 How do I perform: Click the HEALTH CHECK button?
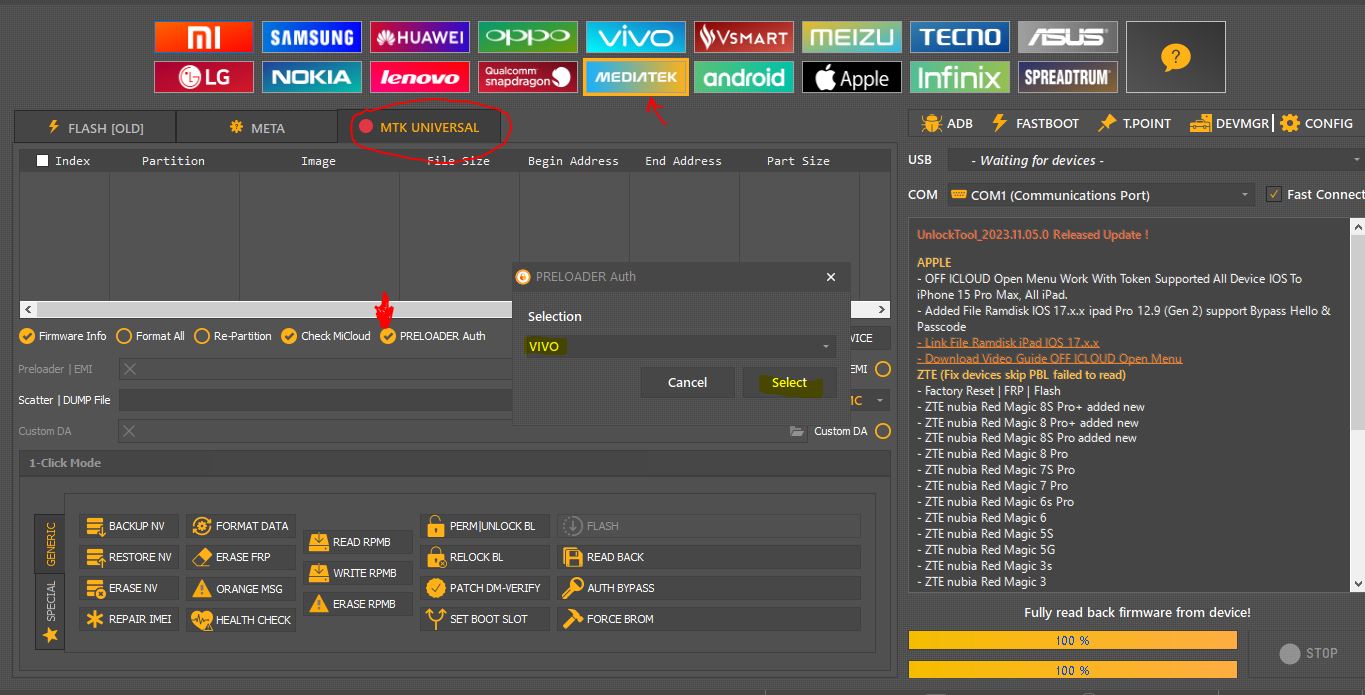coord(242,619)
